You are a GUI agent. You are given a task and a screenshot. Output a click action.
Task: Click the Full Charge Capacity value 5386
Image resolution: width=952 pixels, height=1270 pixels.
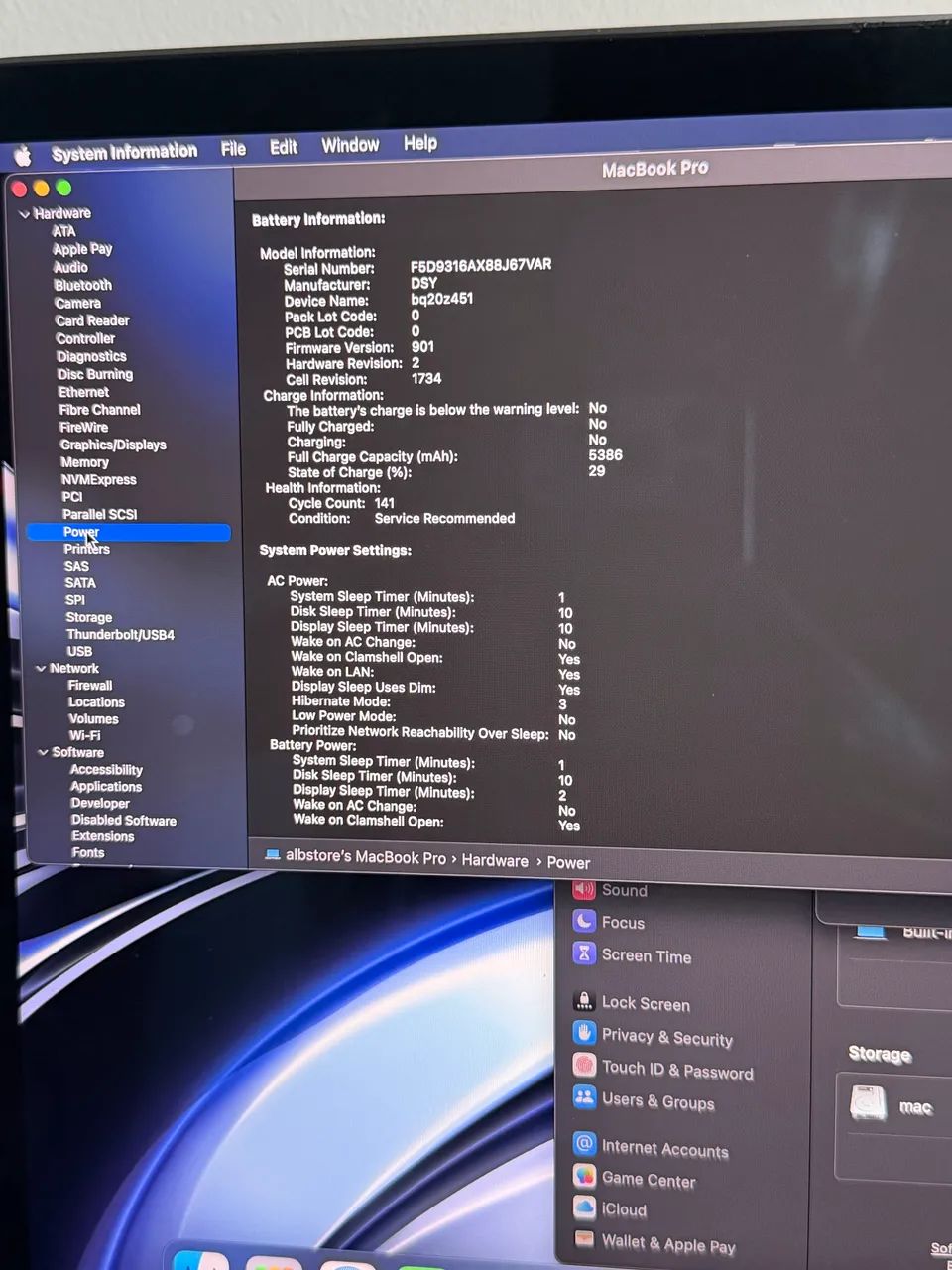605,455
